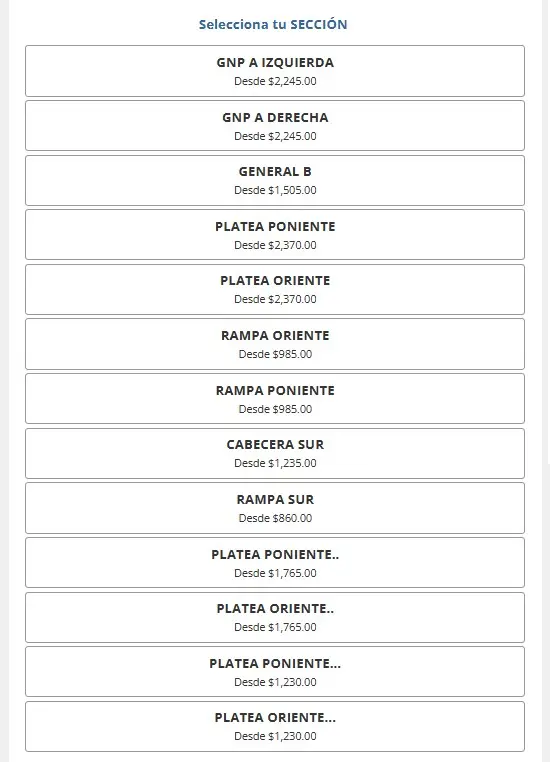Viewport: 550px width, 762px height.
Task: Select the RAMPA ORIENTE section
Action: pyautogui.click(x=275, y=344)
